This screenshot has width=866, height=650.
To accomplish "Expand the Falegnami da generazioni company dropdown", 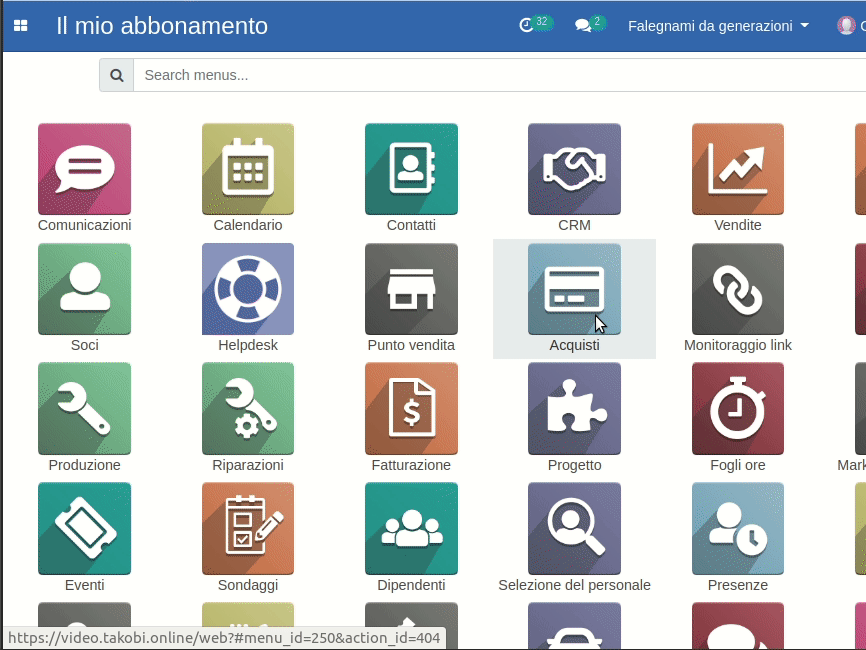I will point(719,26).
